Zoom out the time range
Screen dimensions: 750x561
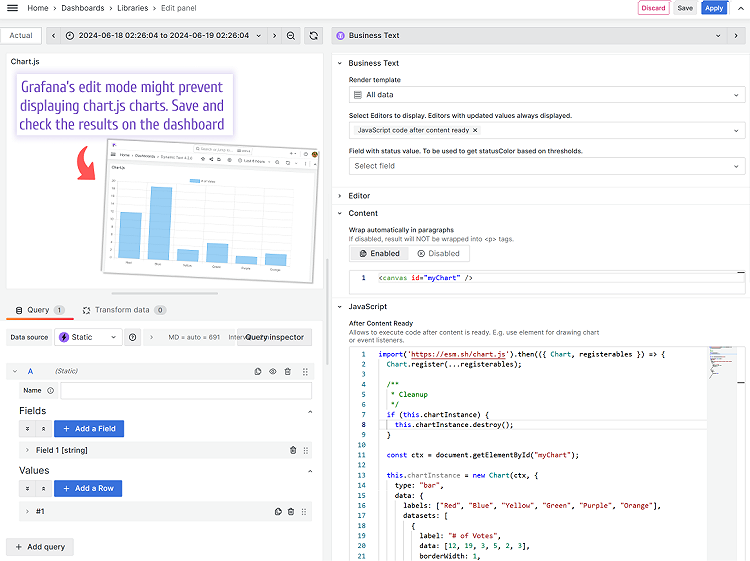(291, 35)
